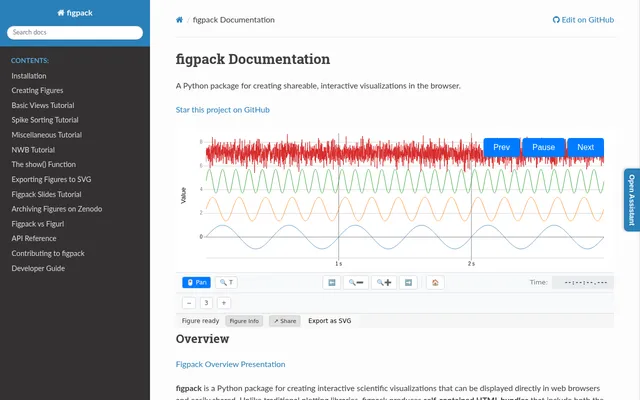Open the Figure Info dialog
640x400 pixels.
[x=244, y=321]
